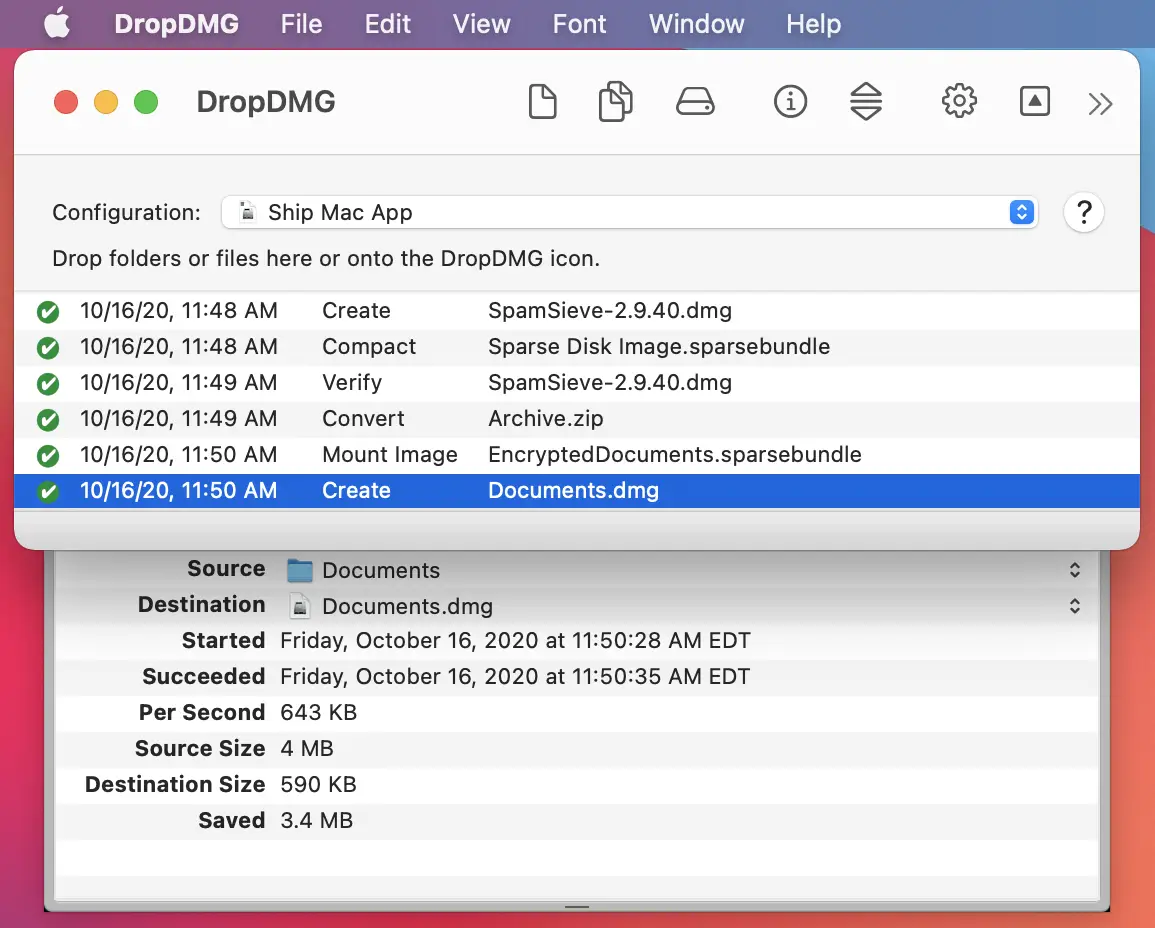Open the DropDMG application menu
The width and height of the screenshot is (1155, 928).
tap(176, 24)
